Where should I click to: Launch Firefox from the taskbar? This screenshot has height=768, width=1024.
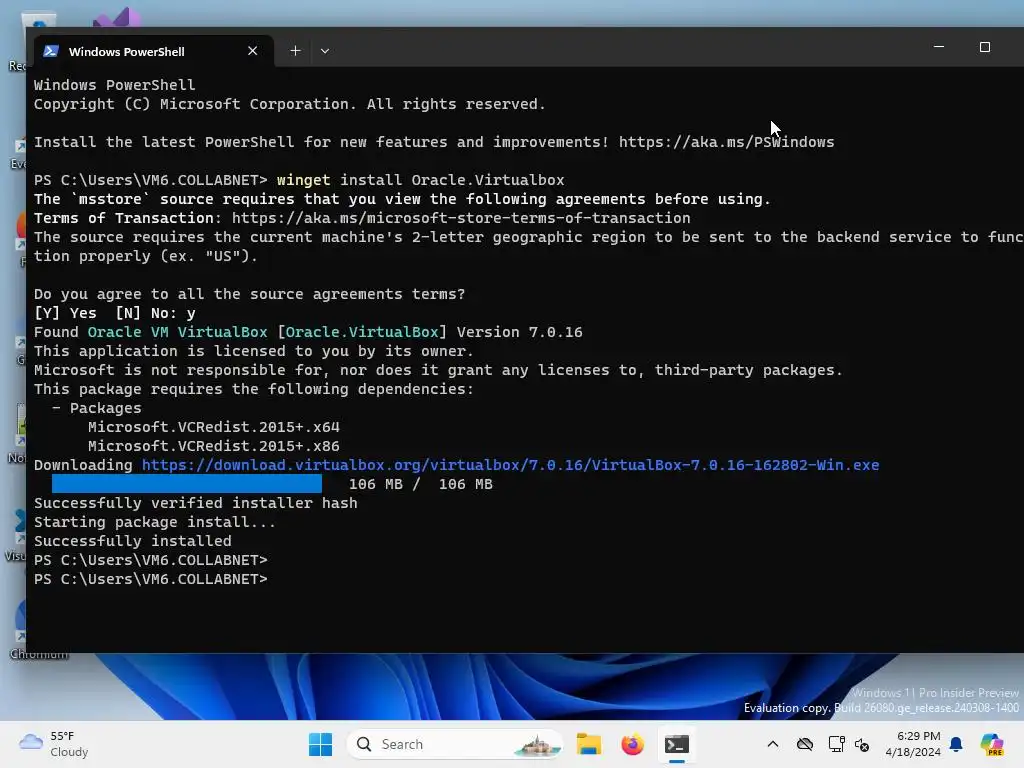click(x=632, y=744)
